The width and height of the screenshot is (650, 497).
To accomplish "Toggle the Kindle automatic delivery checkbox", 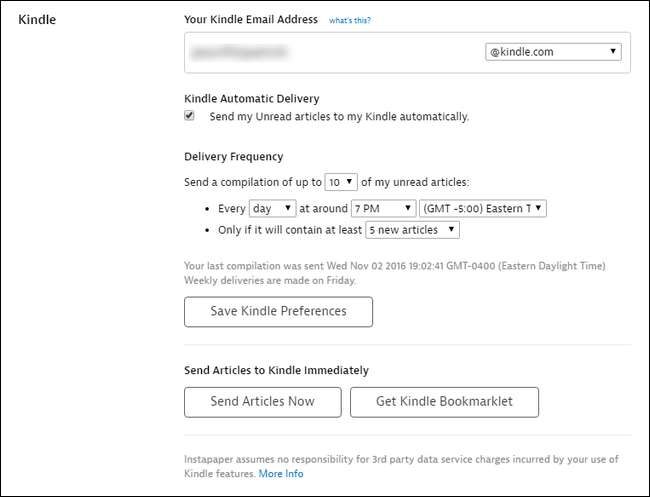I will pyautogui.click(x=190, y=116).
